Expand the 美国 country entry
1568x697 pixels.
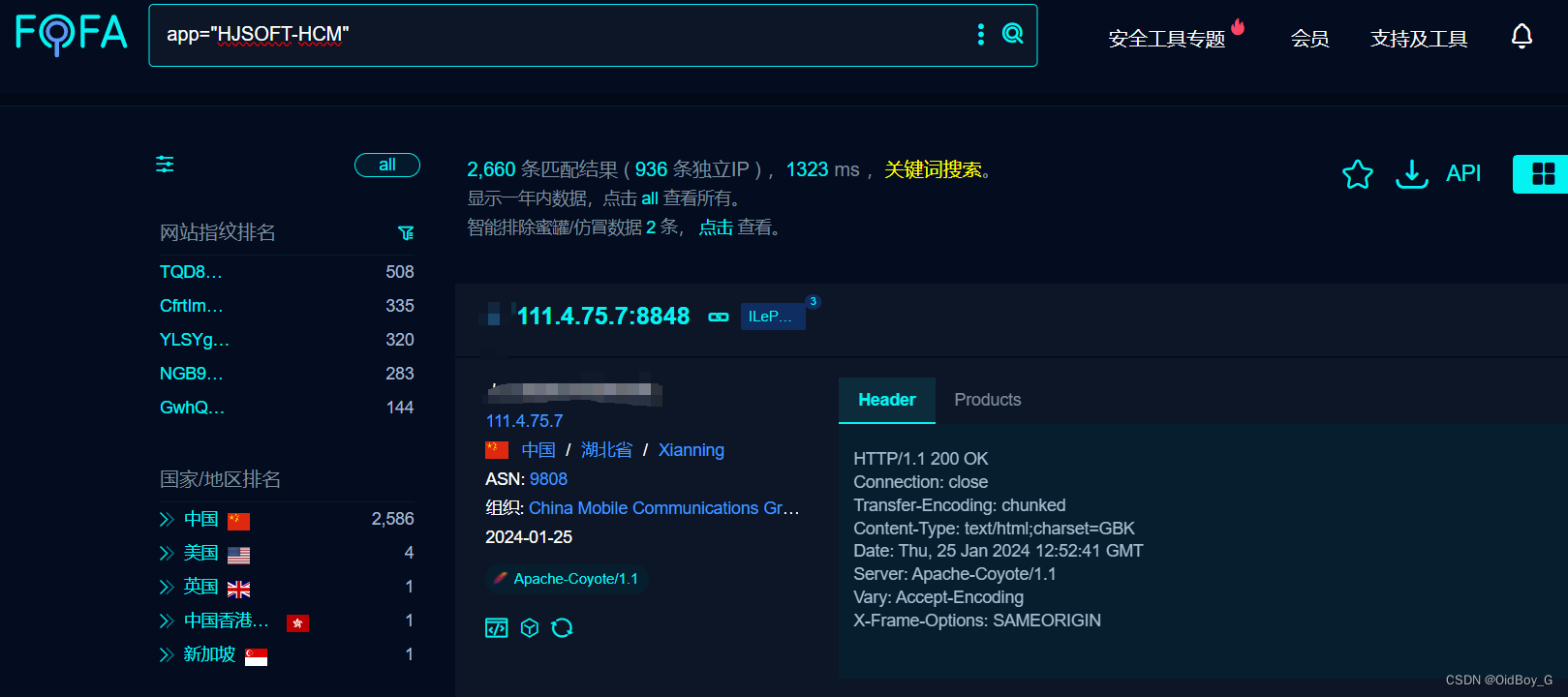tap(167, 554)
